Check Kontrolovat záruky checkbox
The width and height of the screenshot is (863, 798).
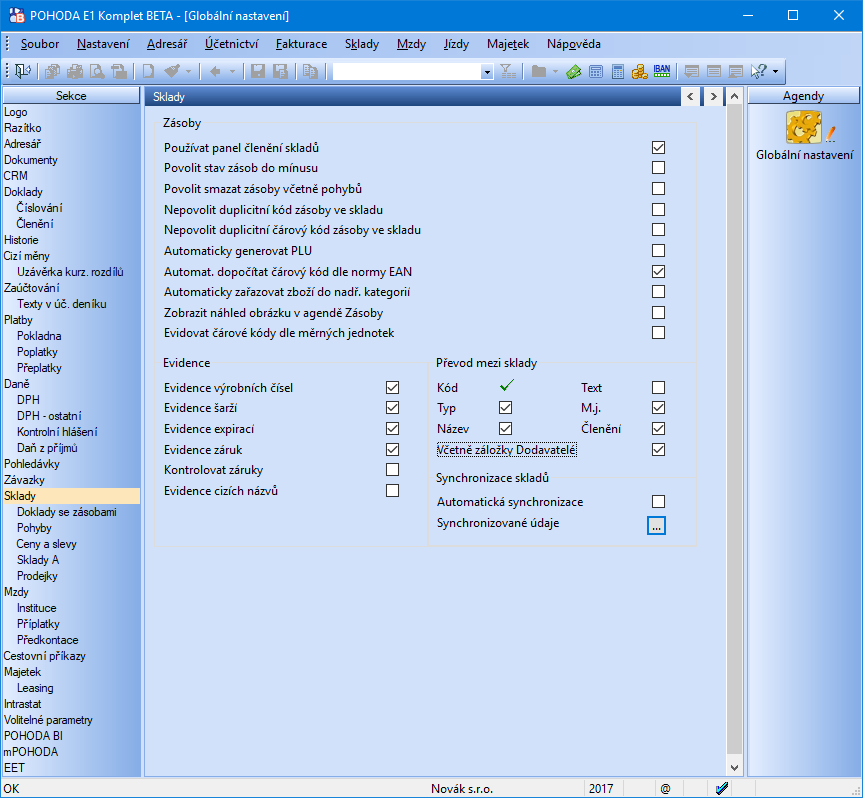(392, 469)
